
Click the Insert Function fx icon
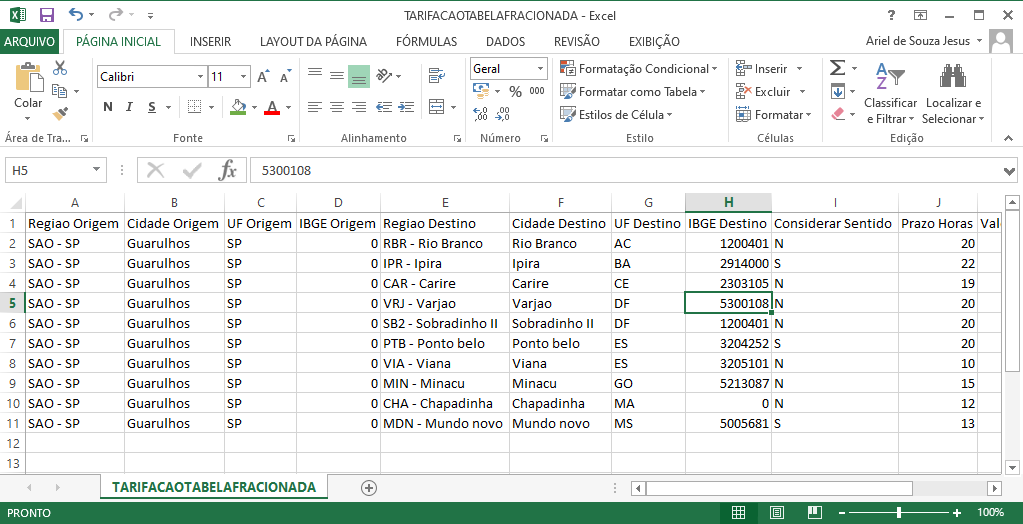click(x=228, y=170)
